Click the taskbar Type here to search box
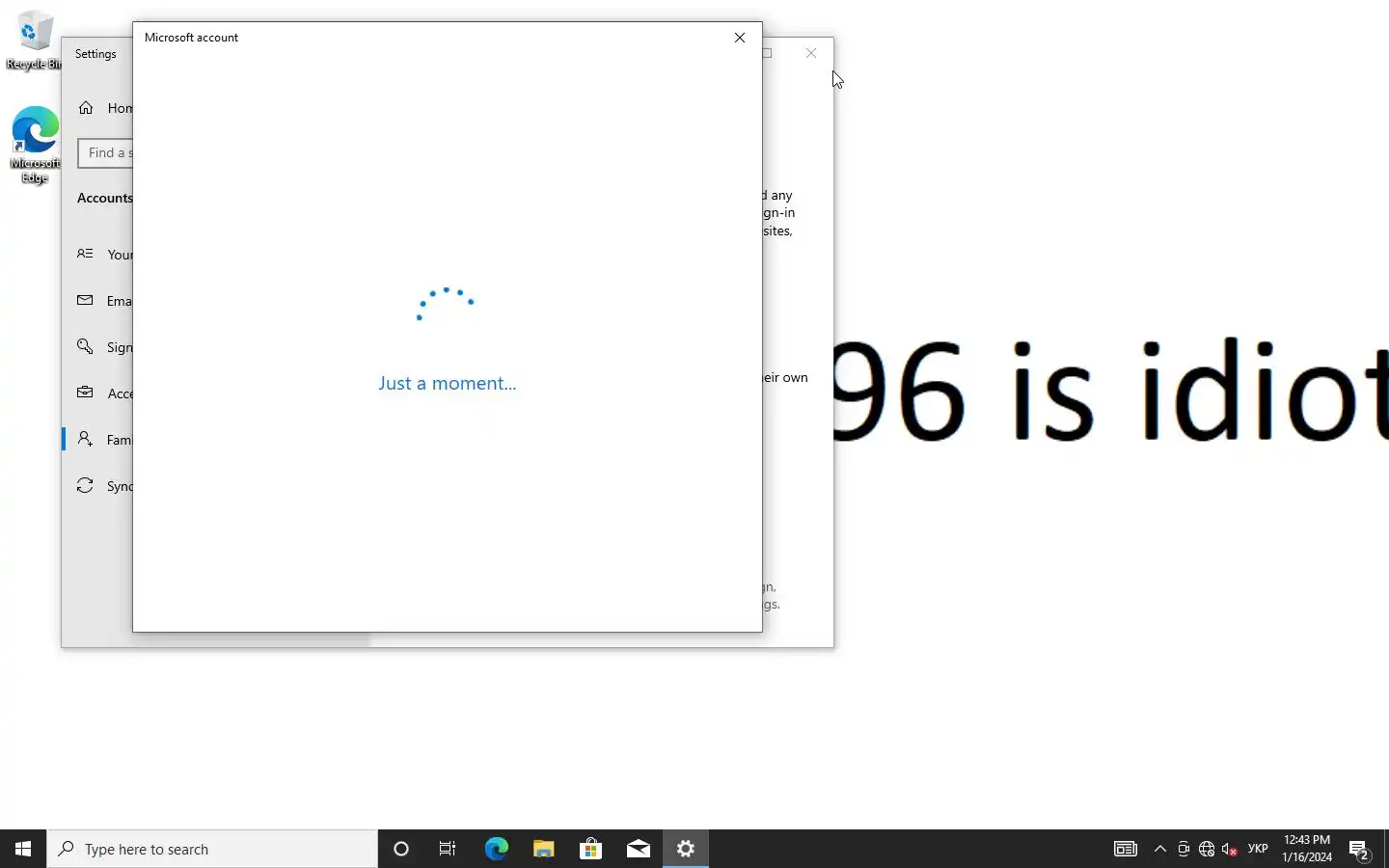The height and width of the screenshot is (868, 1389). pyautogui.click(x=212, y=849)
